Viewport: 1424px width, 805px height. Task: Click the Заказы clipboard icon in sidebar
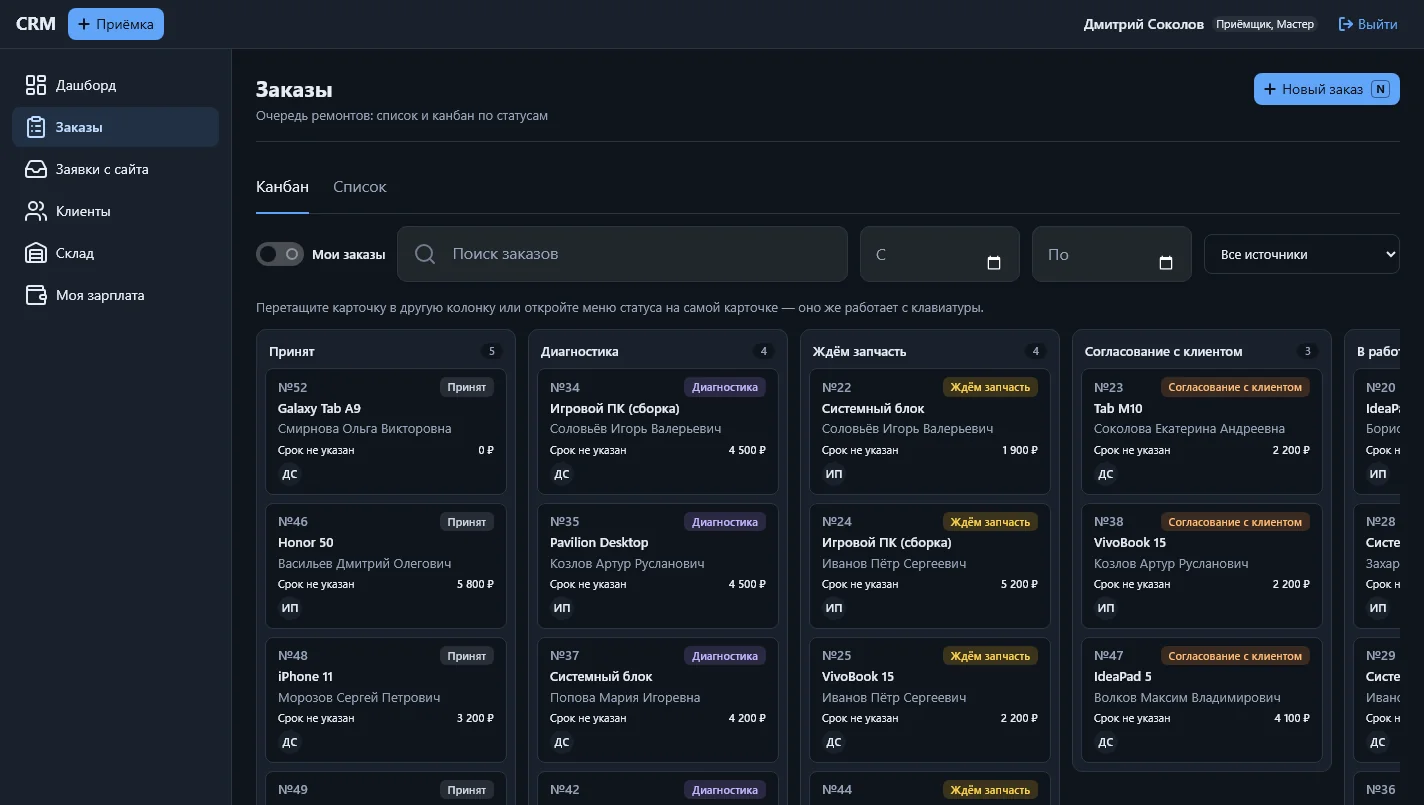click(36, 127)
